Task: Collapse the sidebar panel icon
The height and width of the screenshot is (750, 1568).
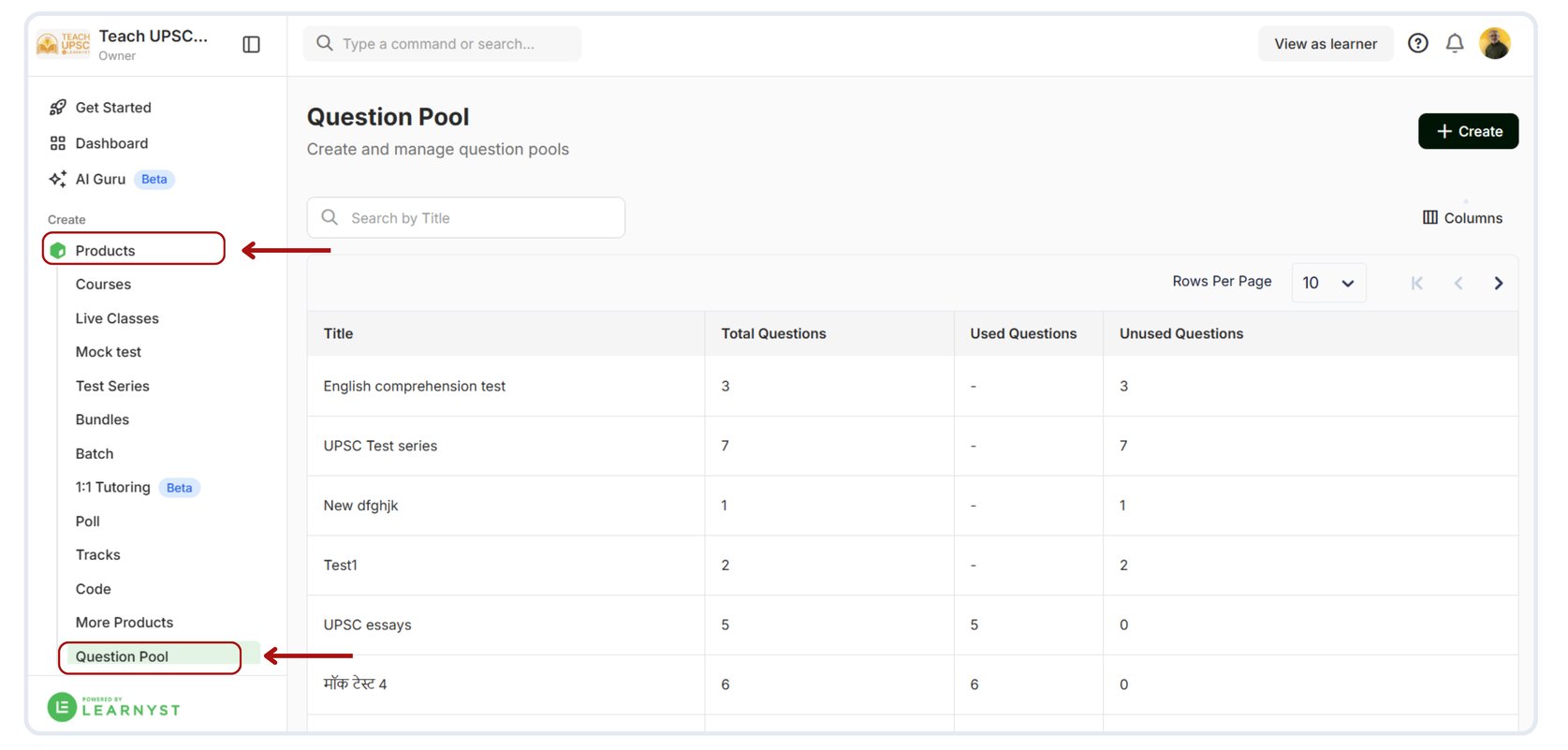Action: [x=251, y=44]
